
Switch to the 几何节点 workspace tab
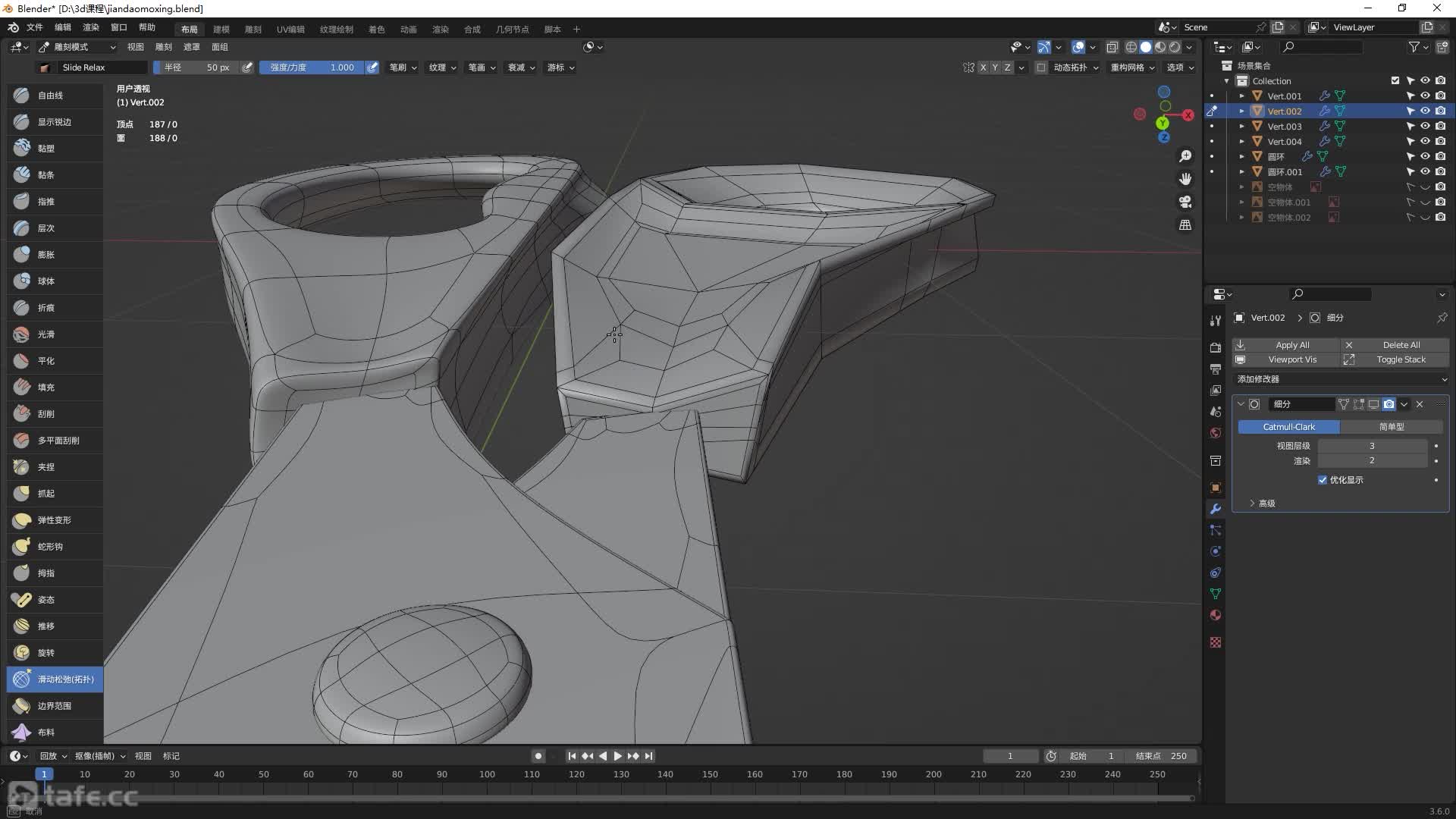point(512,30)
